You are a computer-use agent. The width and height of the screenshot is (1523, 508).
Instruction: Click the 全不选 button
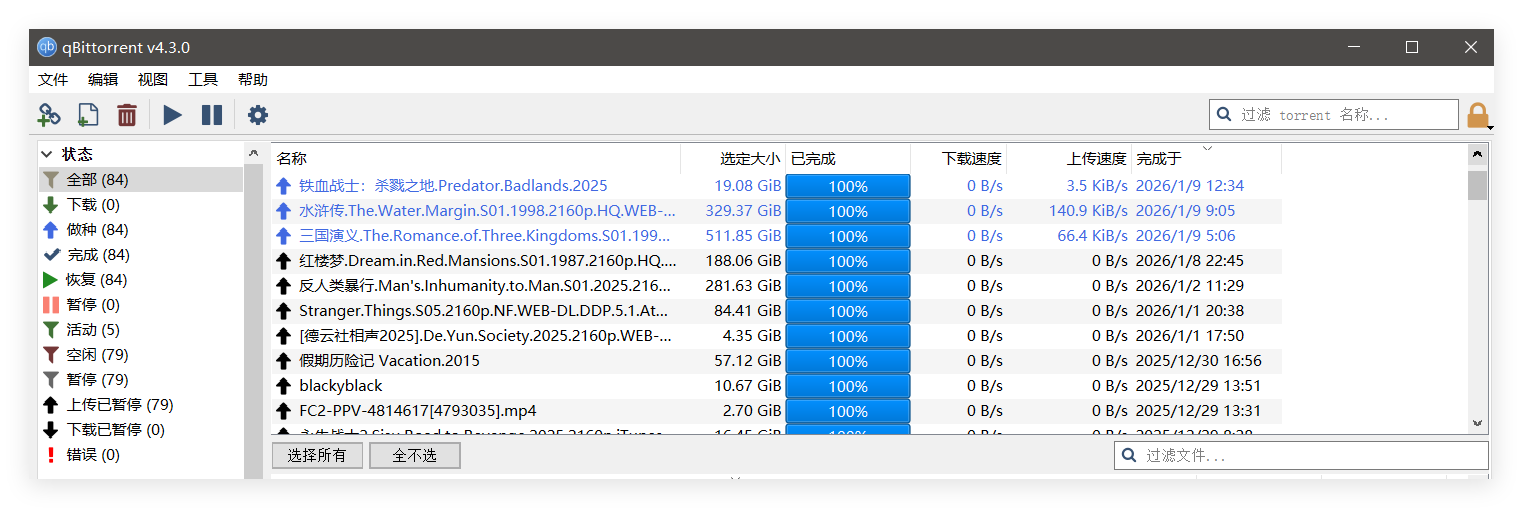[x=415, y=456]
